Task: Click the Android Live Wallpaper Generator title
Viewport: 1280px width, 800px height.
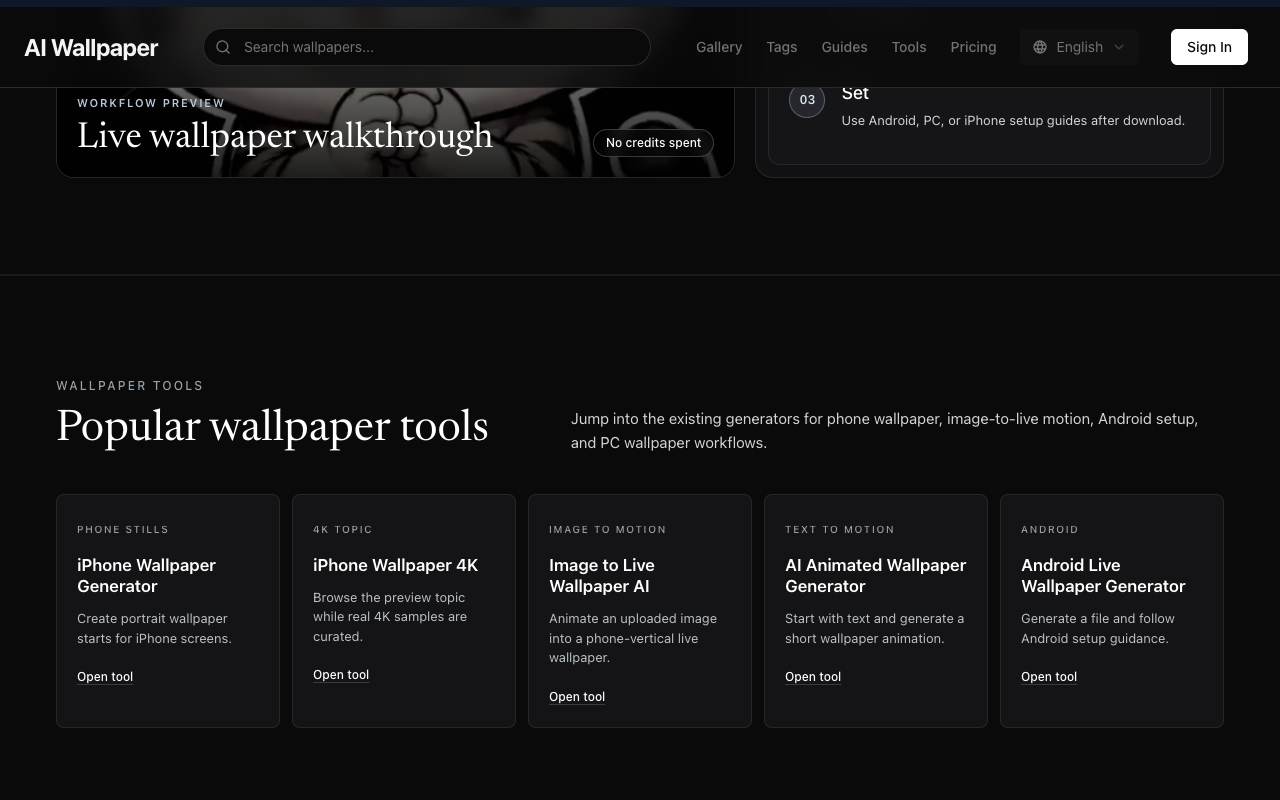Action: 1103,576
